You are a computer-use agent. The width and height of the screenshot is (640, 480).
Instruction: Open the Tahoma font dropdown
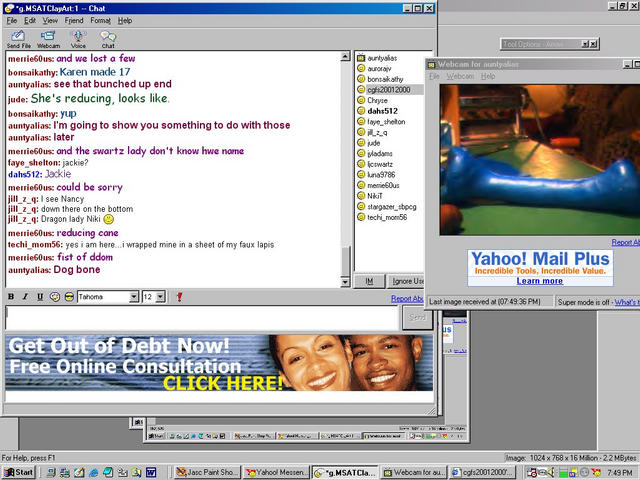pos(134,297)
